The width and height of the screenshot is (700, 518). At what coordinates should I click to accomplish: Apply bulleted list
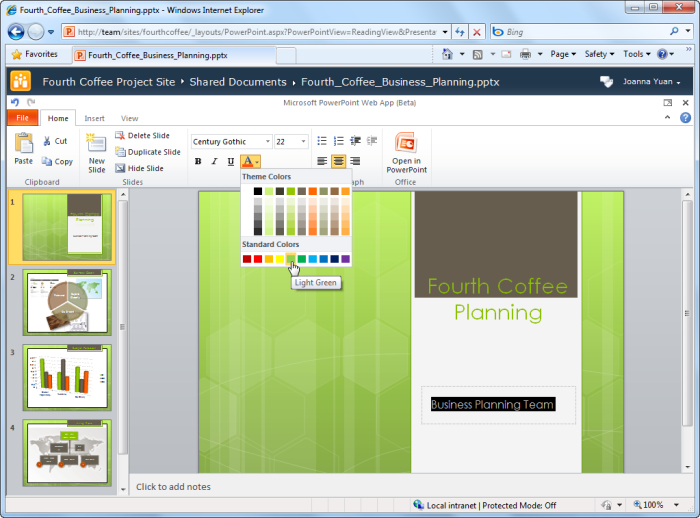coord(322,141)
